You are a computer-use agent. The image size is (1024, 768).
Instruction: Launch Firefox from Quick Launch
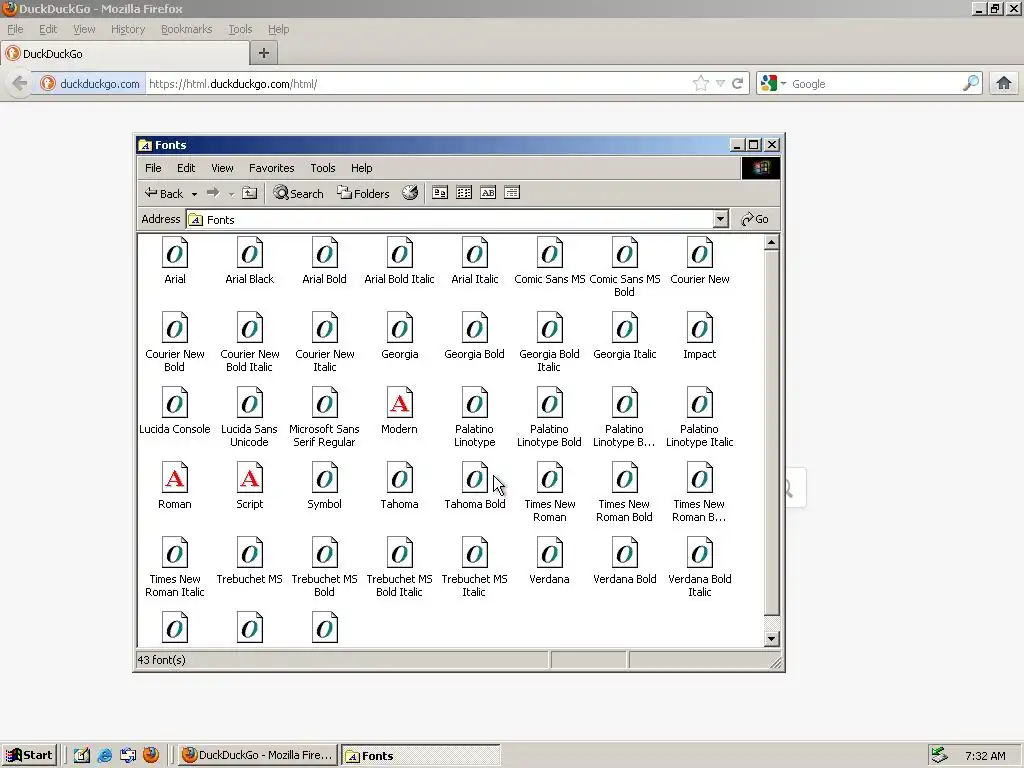point(151,755)
